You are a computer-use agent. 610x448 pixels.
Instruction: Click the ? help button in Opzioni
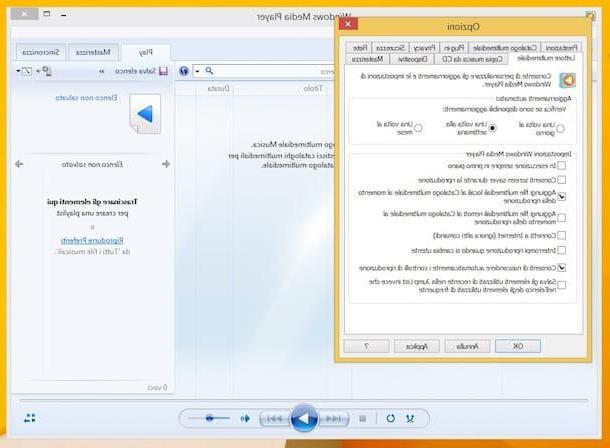click(x=366, y=346)
